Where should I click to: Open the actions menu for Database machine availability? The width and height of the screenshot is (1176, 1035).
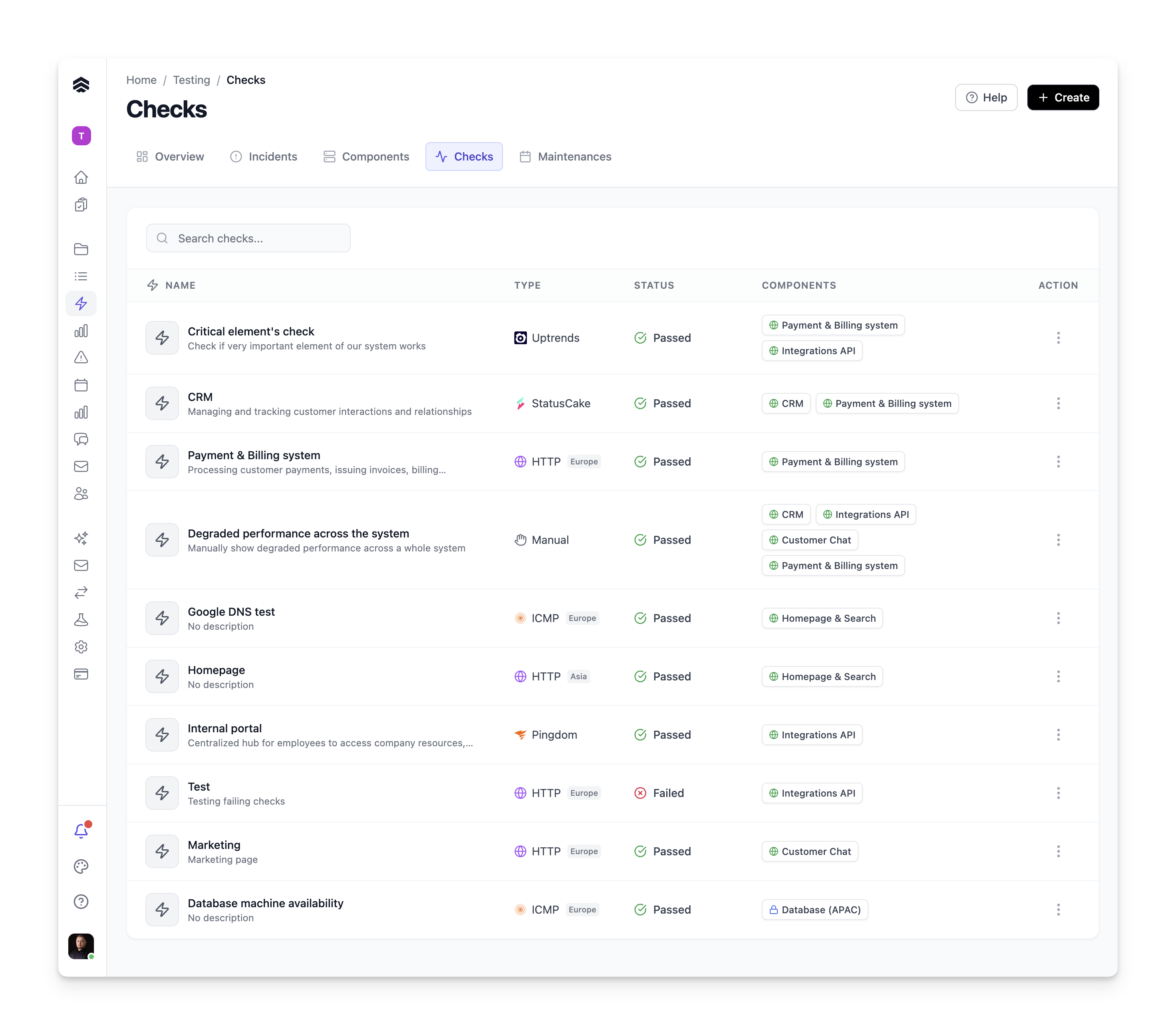point(1058,909)
